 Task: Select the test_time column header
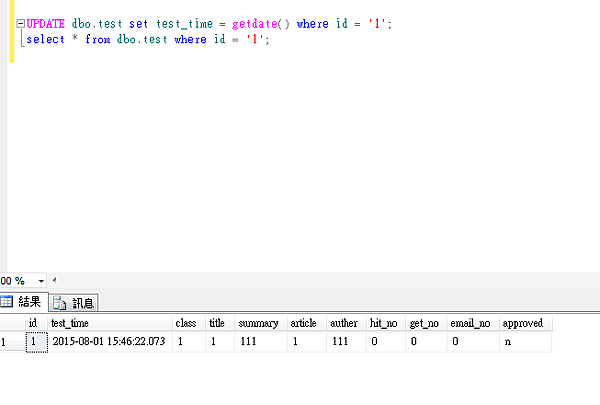coord(110,323)
